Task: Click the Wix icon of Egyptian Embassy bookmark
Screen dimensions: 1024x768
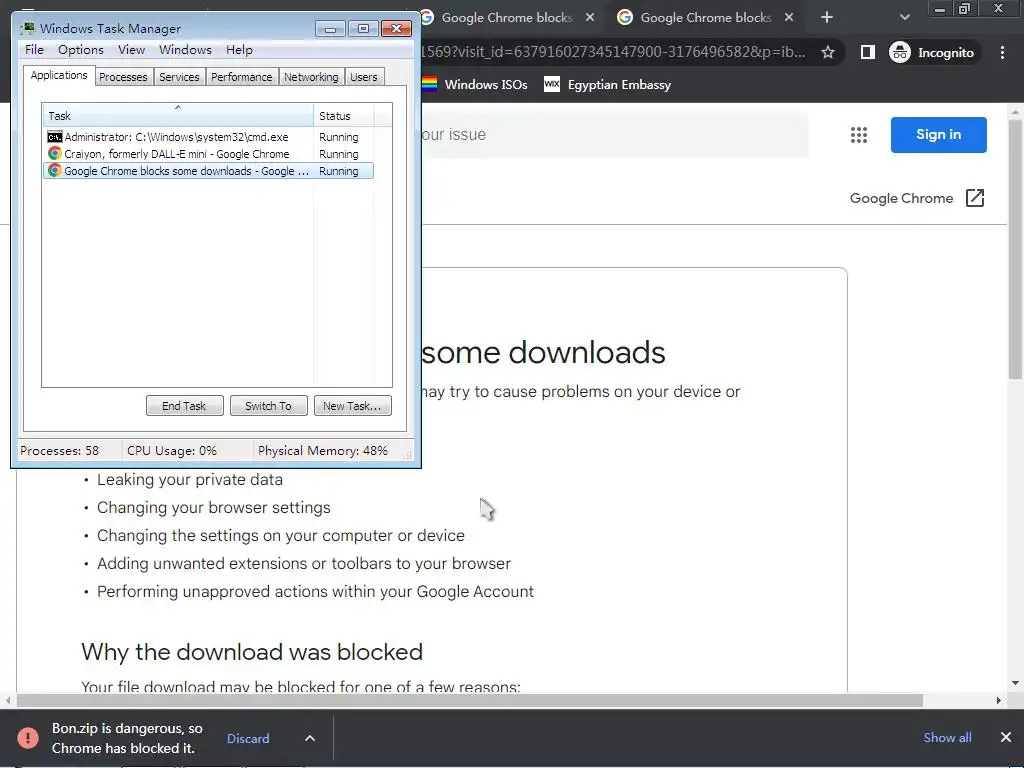Action: pos(552,84)
